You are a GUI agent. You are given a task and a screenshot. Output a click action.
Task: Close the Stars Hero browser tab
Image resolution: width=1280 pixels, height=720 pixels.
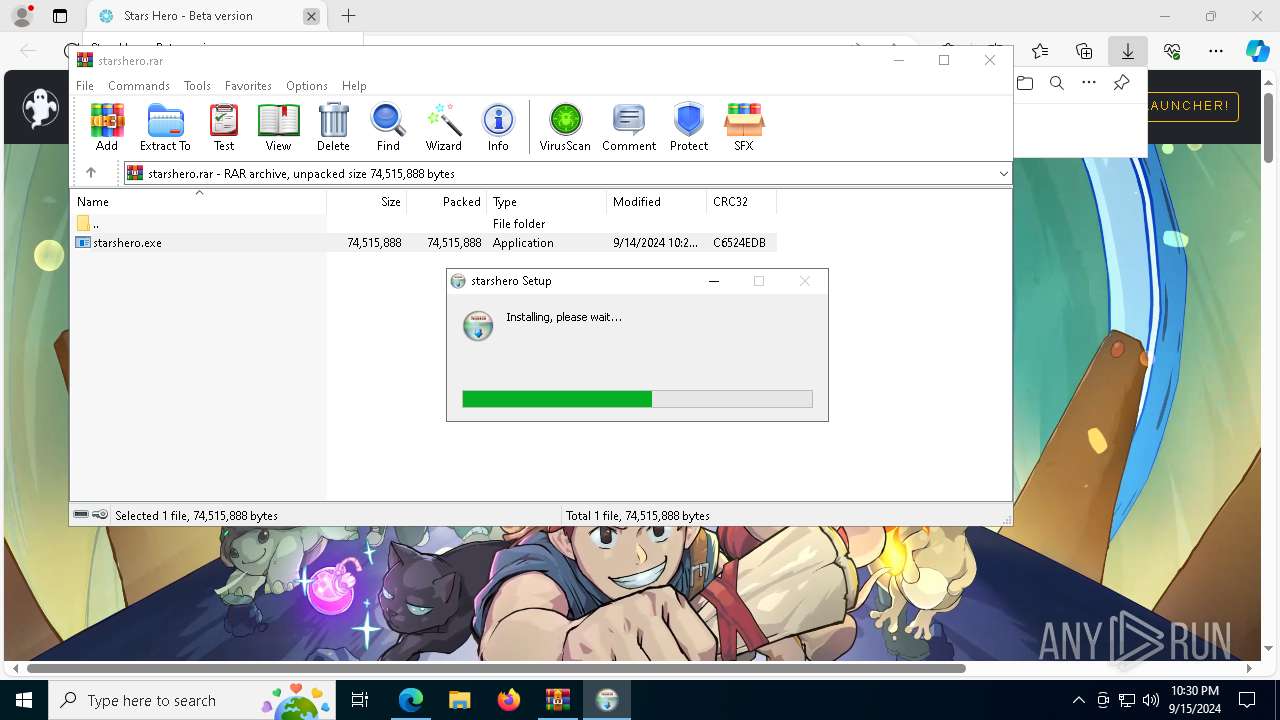pyautogui.click(x=311, y=16)
